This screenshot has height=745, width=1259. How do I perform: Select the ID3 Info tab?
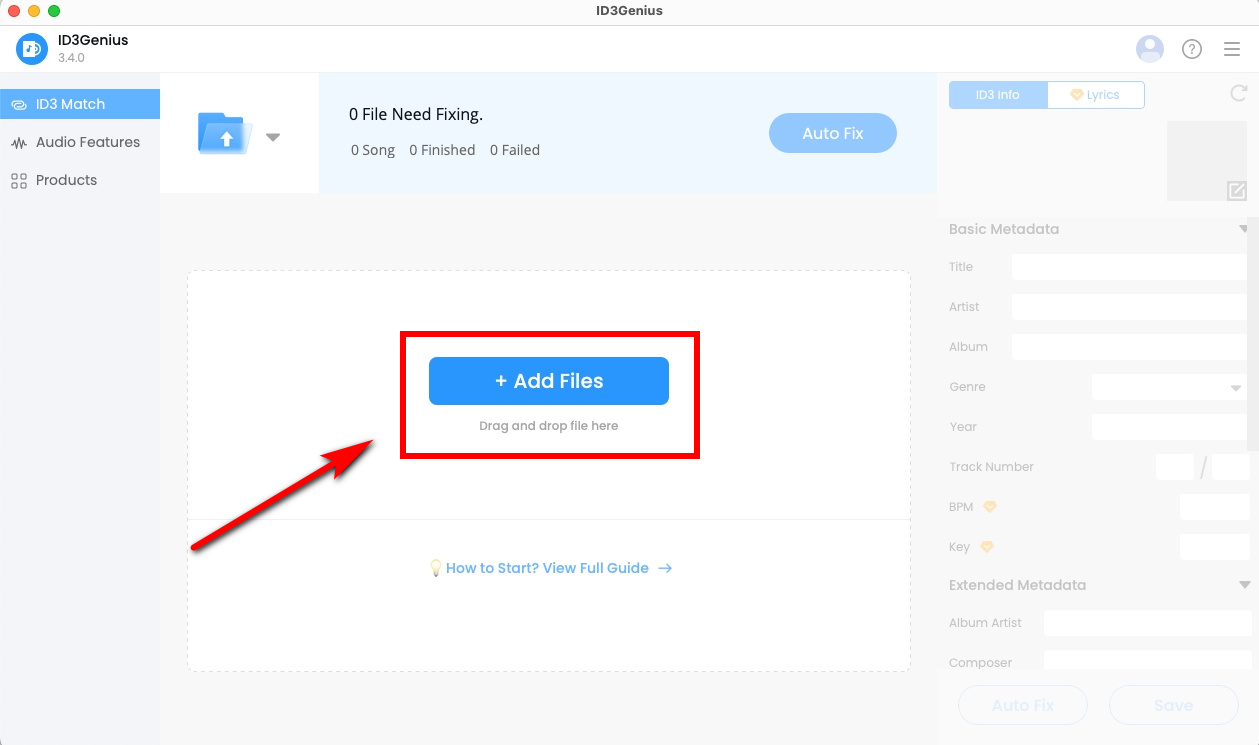coord(997,95)
